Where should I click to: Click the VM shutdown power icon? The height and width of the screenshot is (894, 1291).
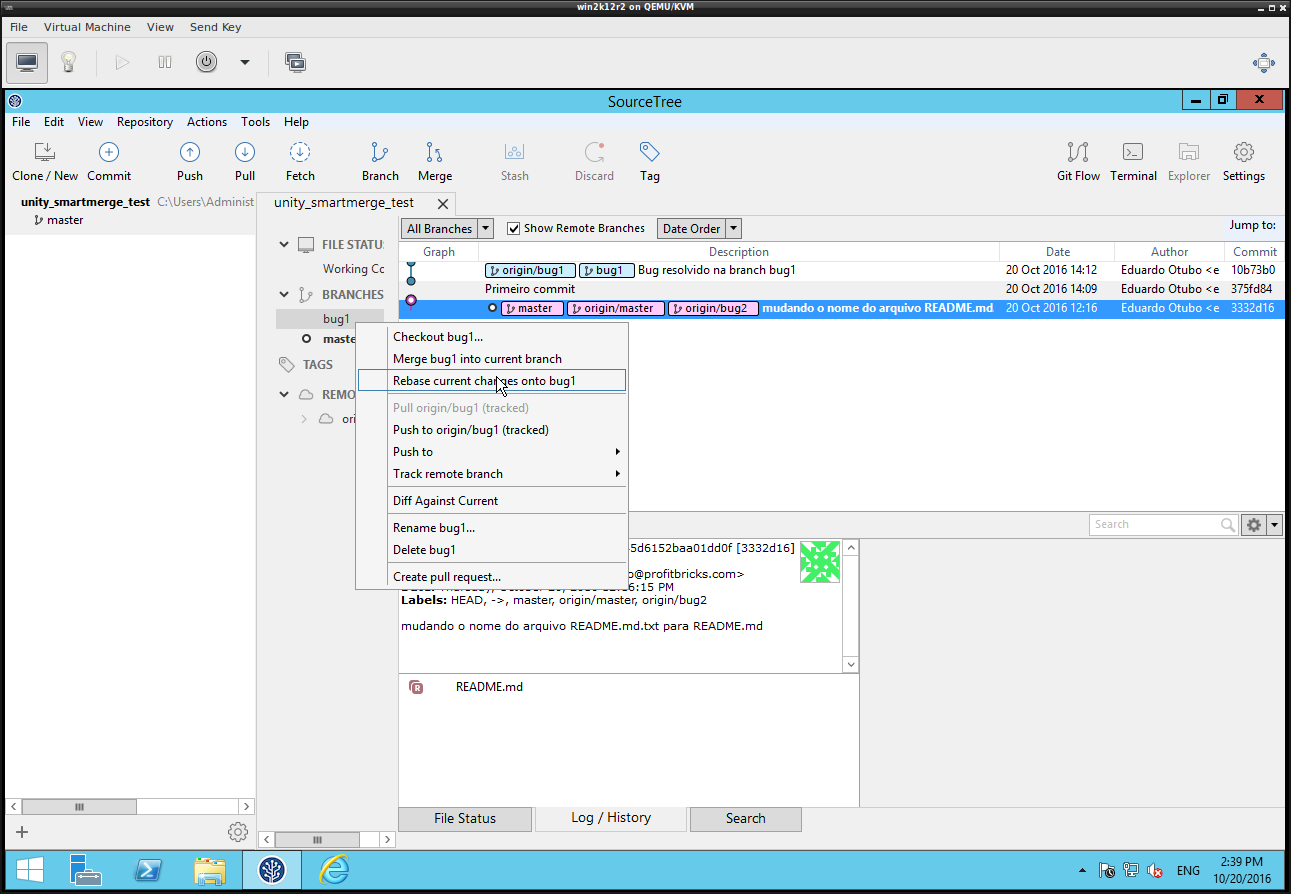coord(206,62)
